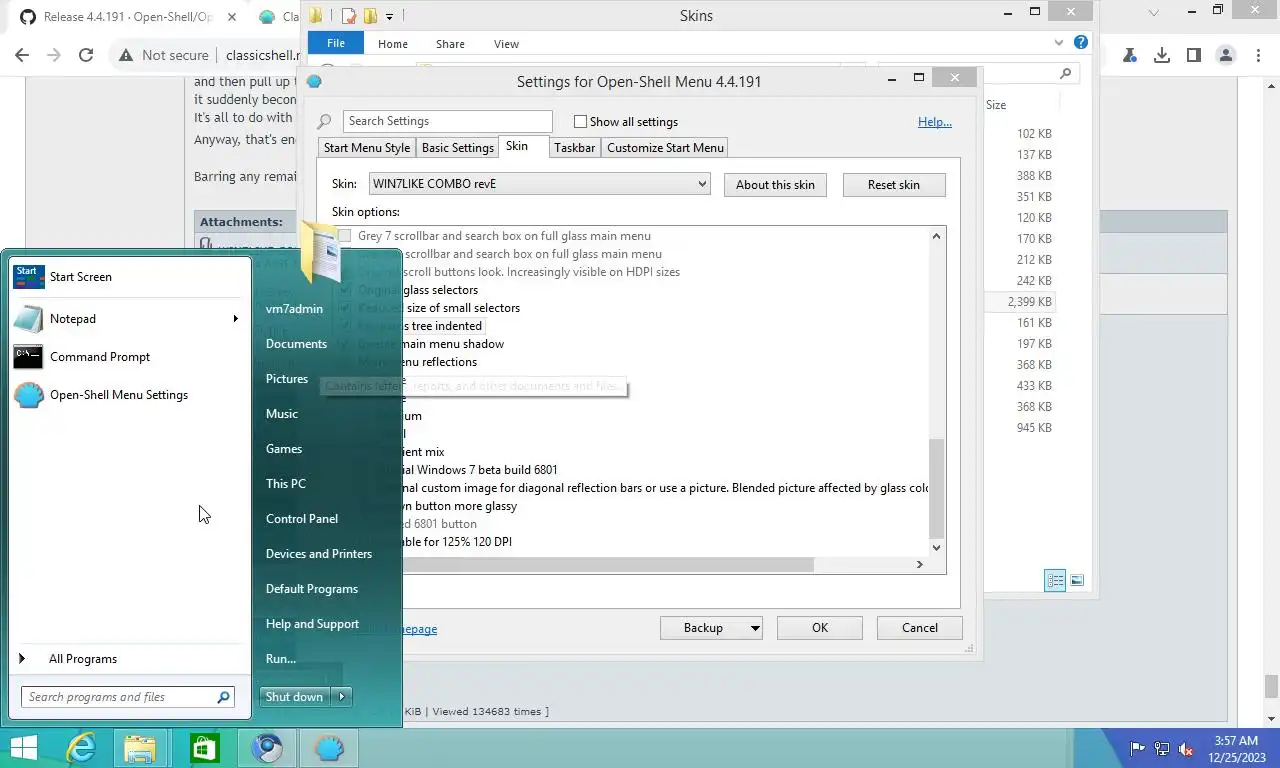Click the Skins window help question icon
Viewport: 1280px width, 768px height.
[1080, 43]
